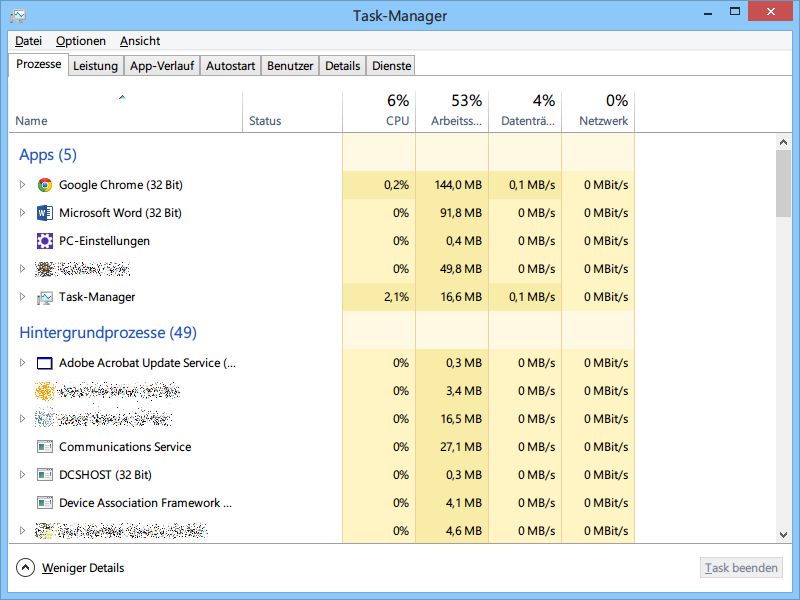The image size is (800, 600).
Task: Click the PC-Einstellungen gear icon
Action: point(45,241)
